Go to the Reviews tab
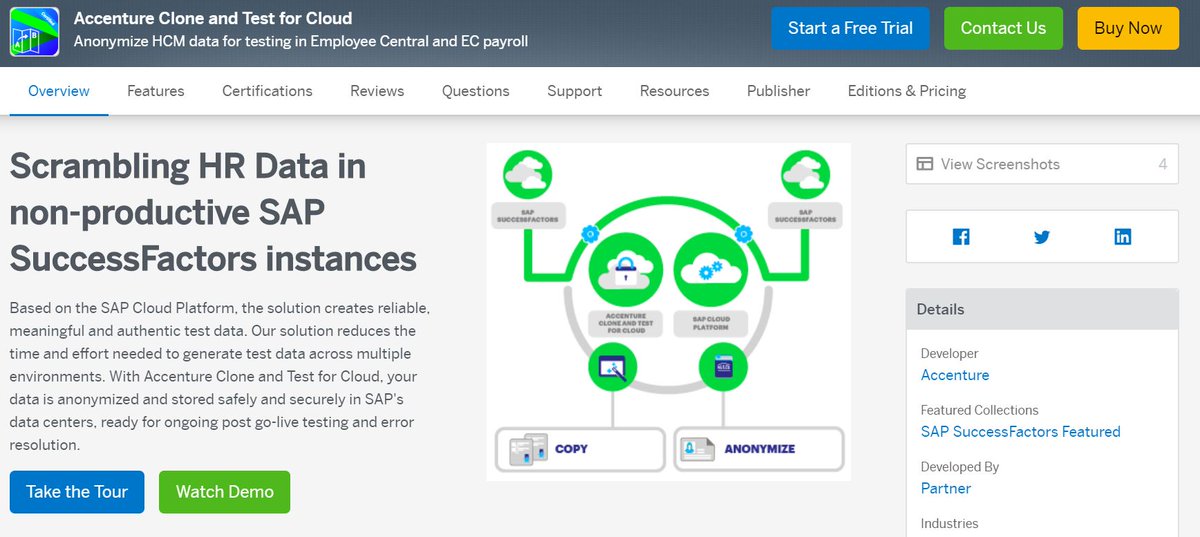This screenshot has width=1200, height=537. pyautogui.click(x=377, y=91)
